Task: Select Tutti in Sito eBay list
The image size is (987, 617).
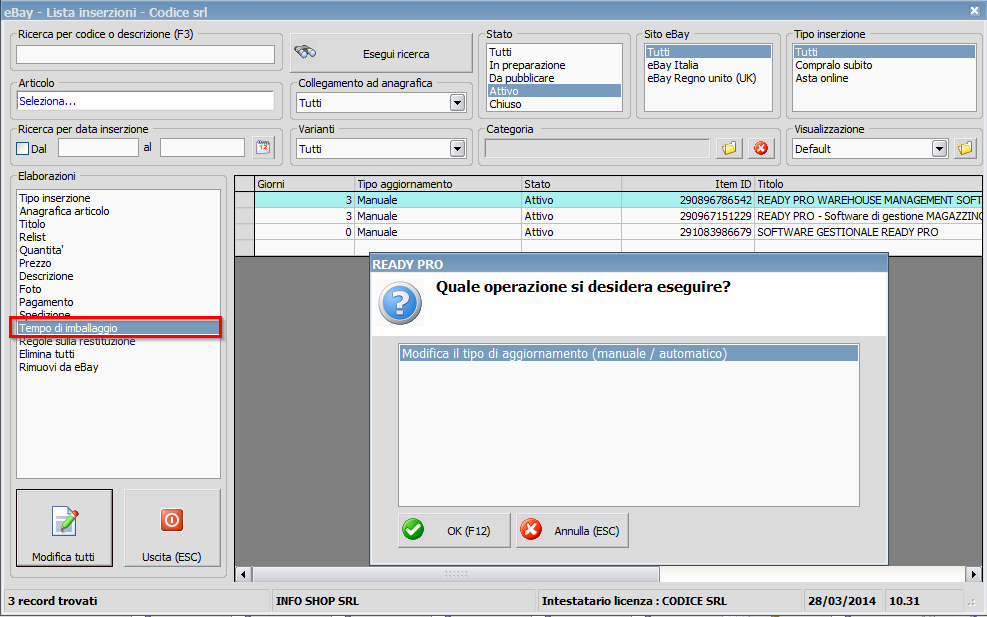Action: coord(708,52)
